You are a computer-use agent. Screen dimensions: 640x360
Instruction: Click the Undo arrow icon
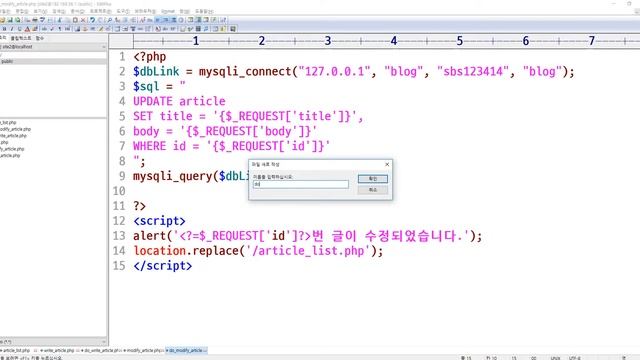coord(93,20)
